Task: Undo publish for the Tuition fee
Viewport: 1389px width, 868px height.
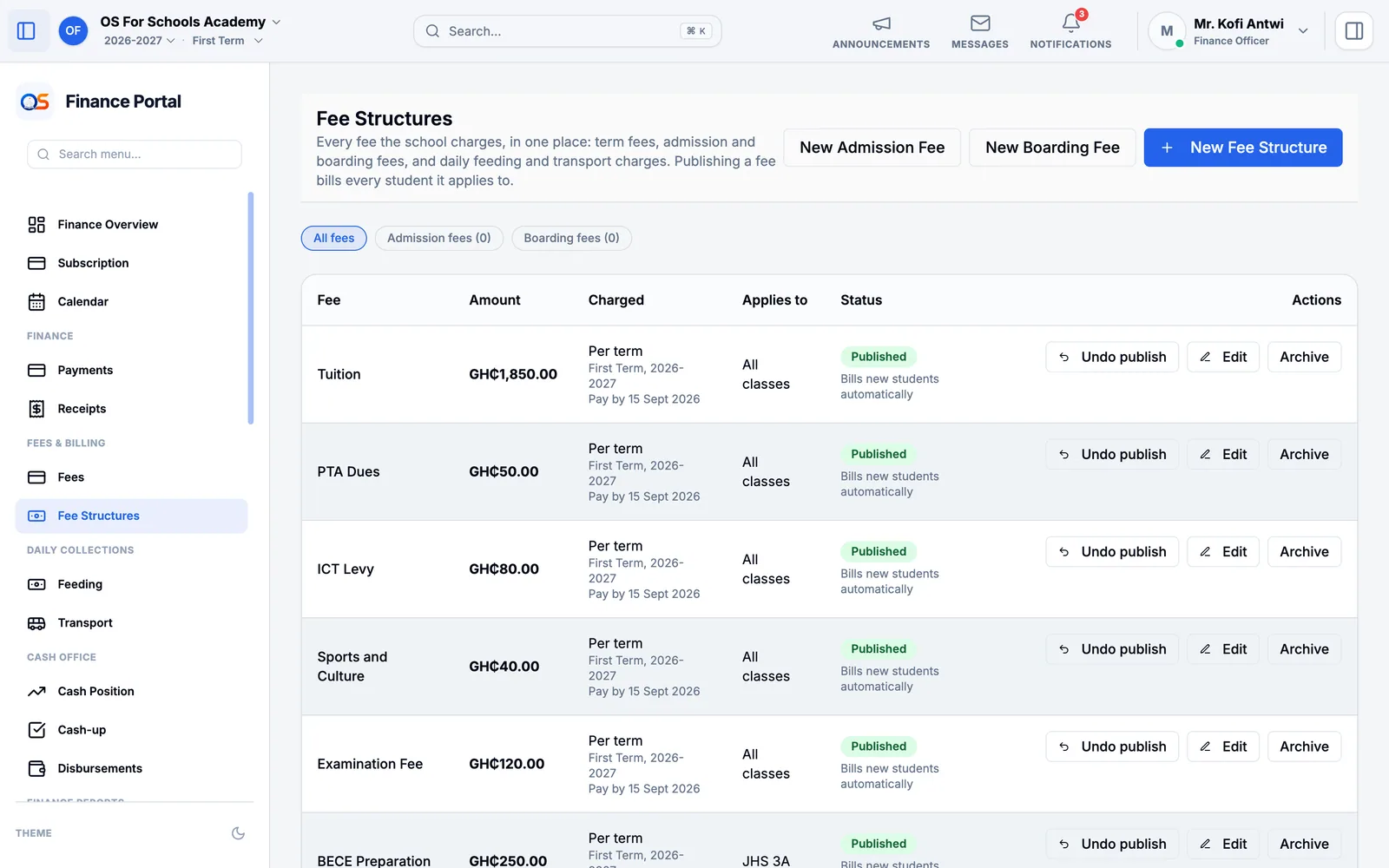Action: click(1112, 357)
